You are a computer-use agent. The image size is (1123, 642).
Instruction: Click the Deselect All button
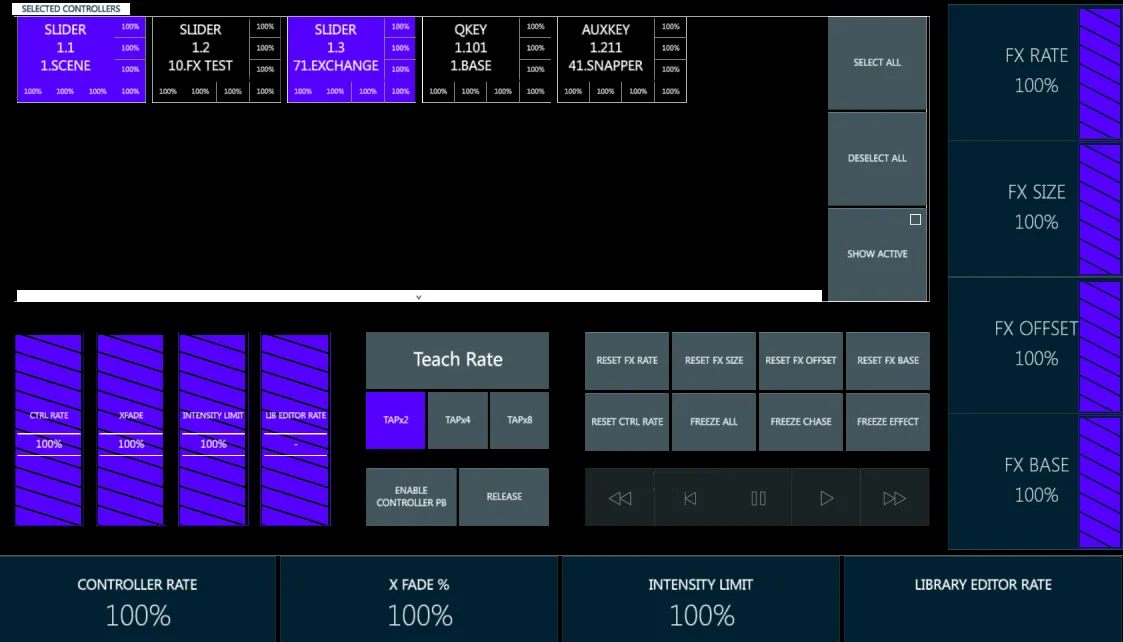pos(877,159)
